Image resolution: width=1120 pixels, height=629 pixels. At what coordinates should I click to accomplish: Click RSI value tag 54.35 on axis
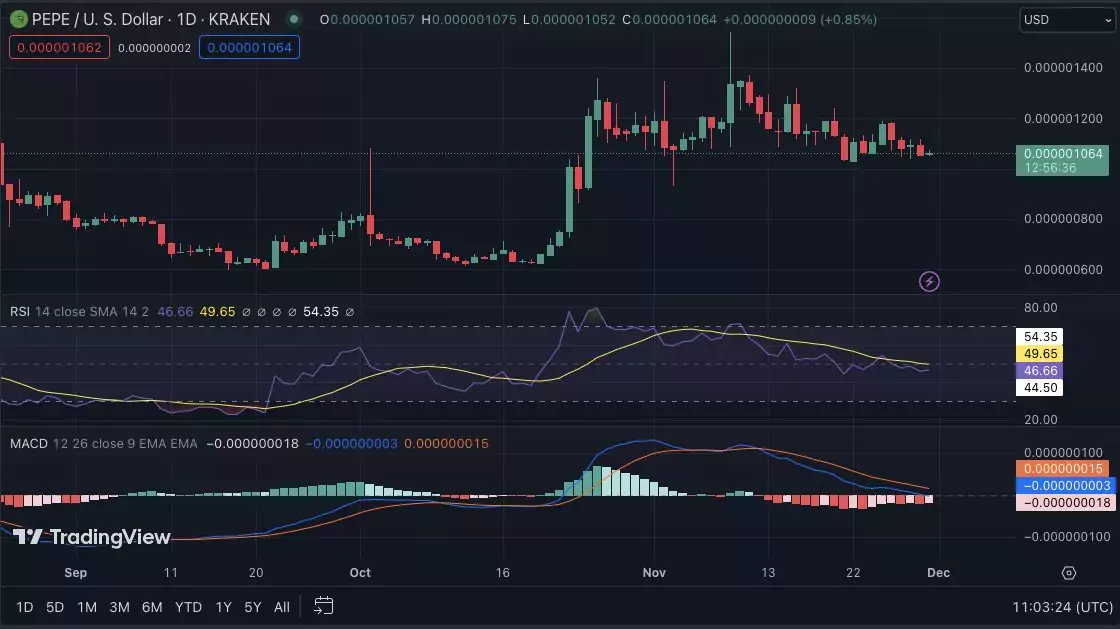click(1039, 336)
